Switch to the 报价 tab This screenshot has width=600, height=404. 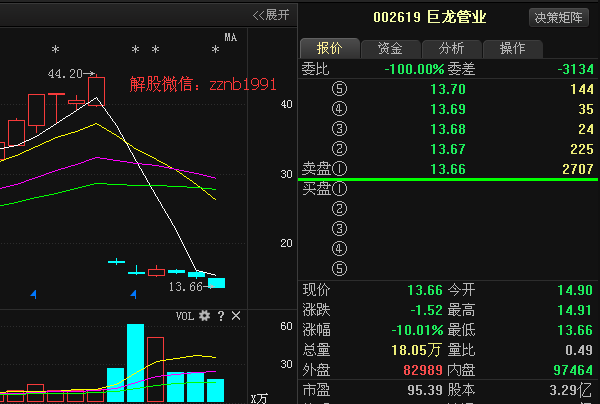point(329,48)
